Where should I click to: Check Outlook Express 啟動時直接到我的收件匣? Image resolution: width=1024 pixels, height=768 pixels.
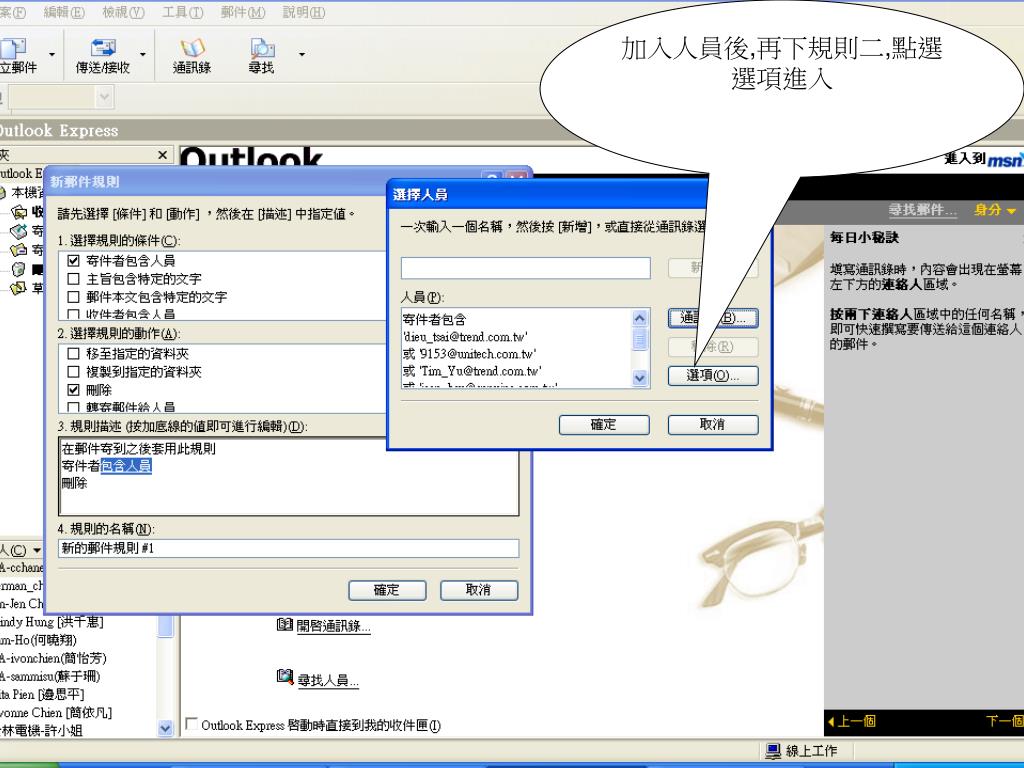(192, 724)
